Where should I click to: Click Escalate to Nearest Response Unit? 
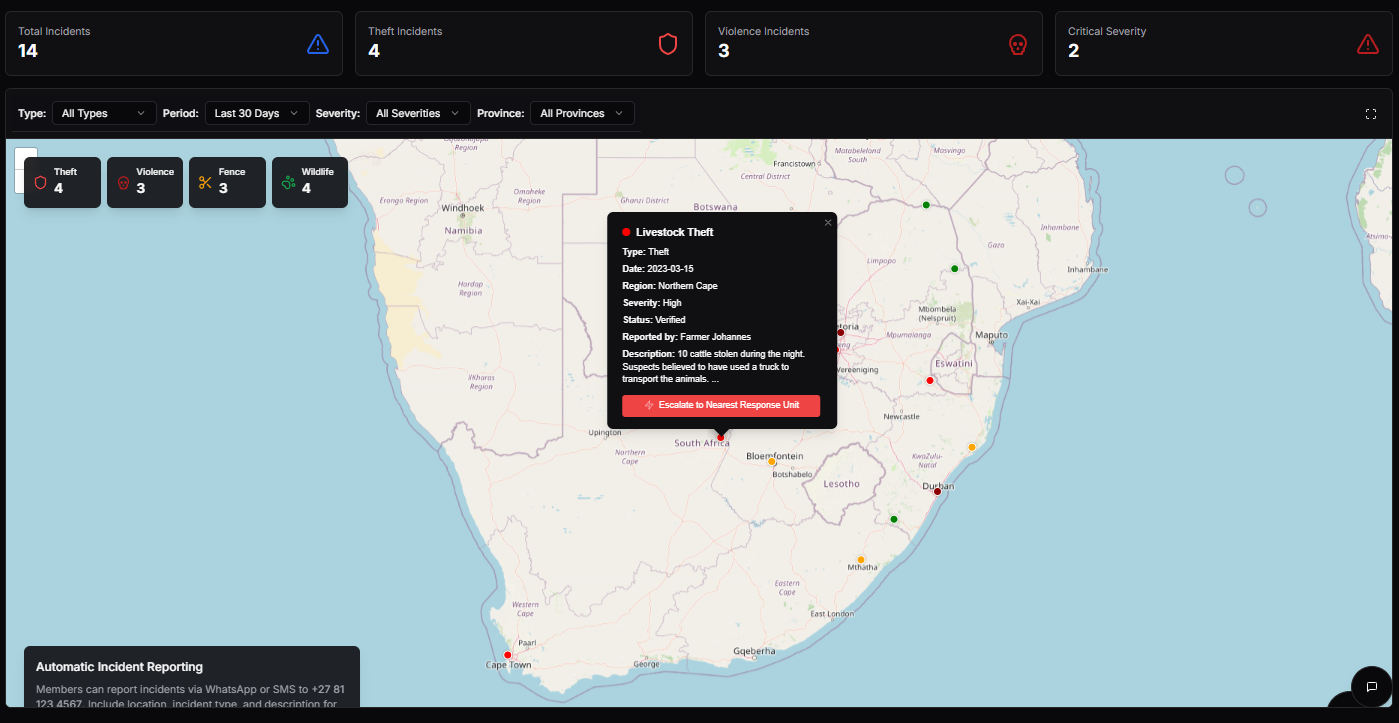(x=721, y=405)
